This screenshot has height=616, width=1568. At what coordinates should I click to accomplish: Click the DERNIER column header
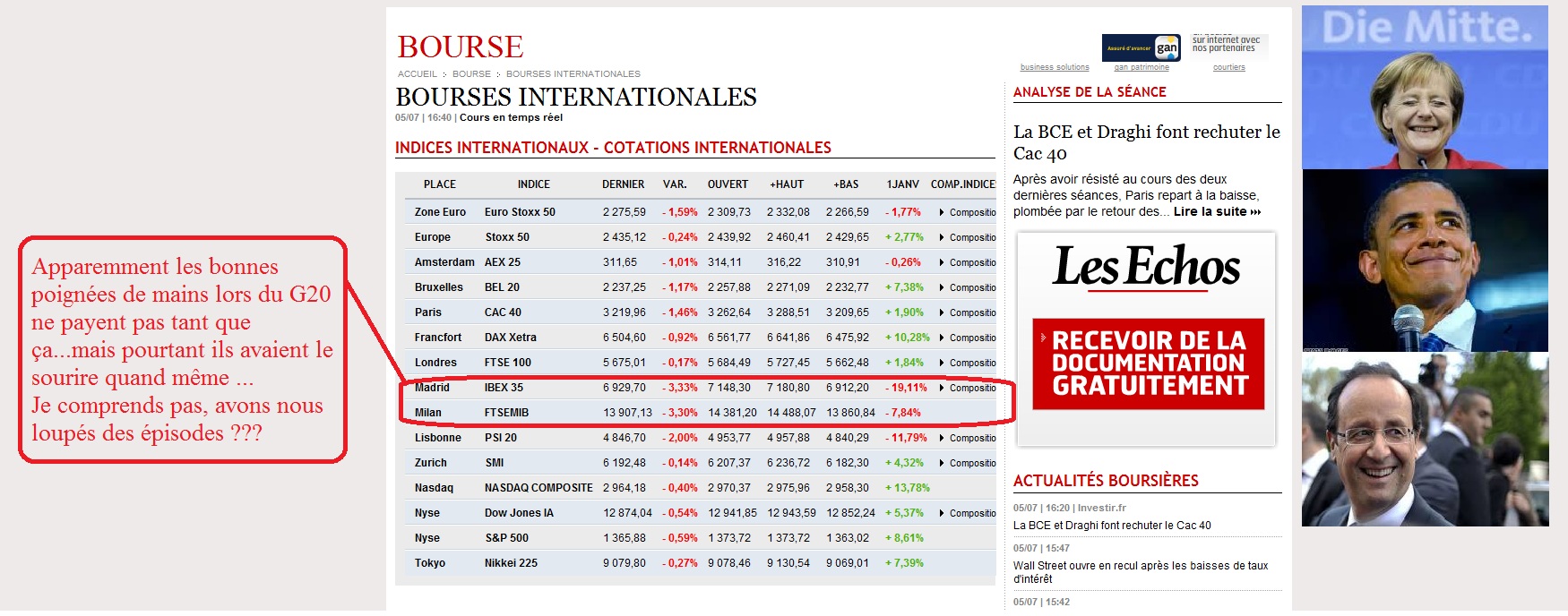(x=624, y=184)
